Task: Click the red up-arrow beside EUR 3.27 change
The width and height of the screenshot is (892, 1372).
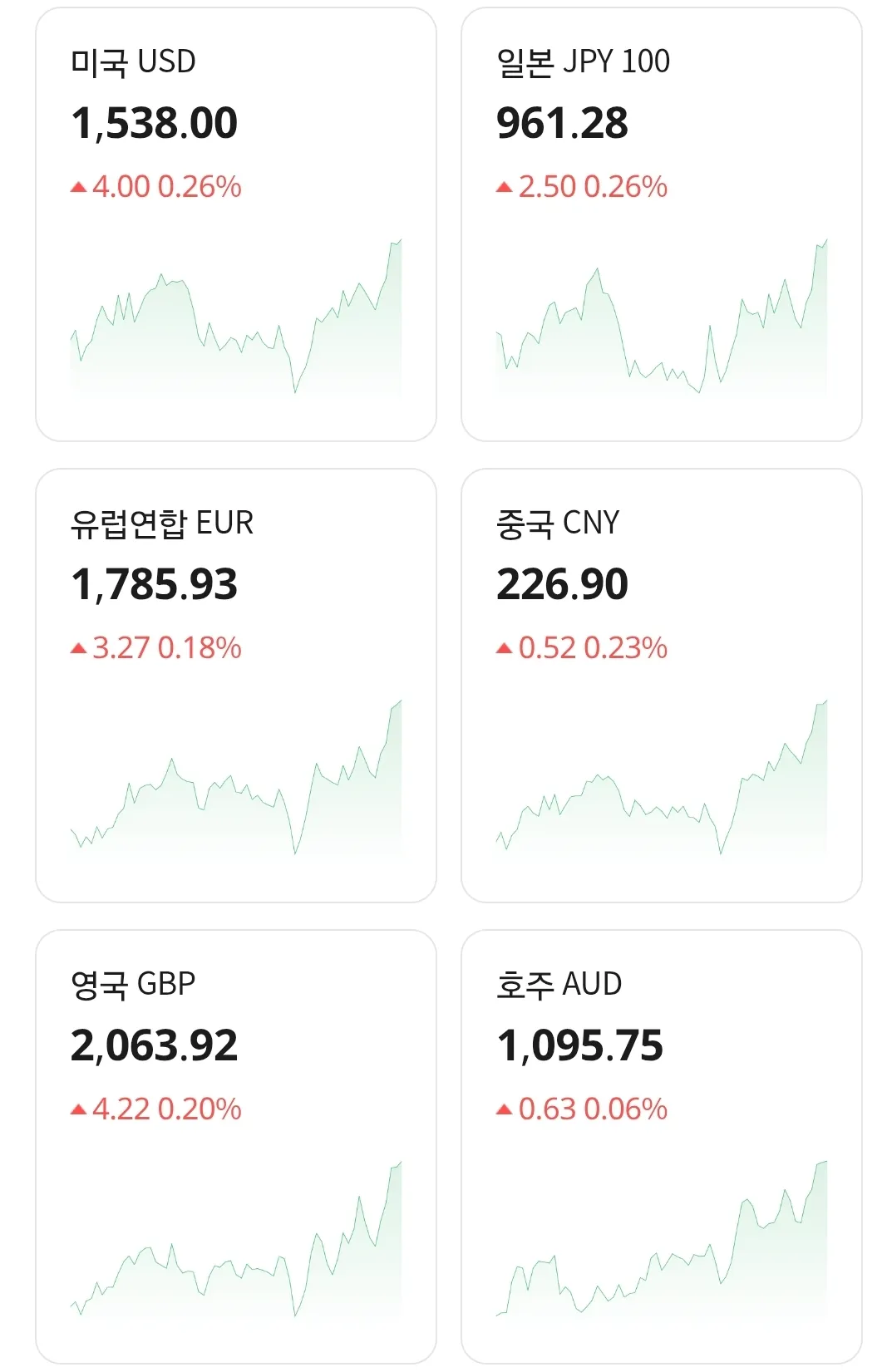Action: coord(79,649)
